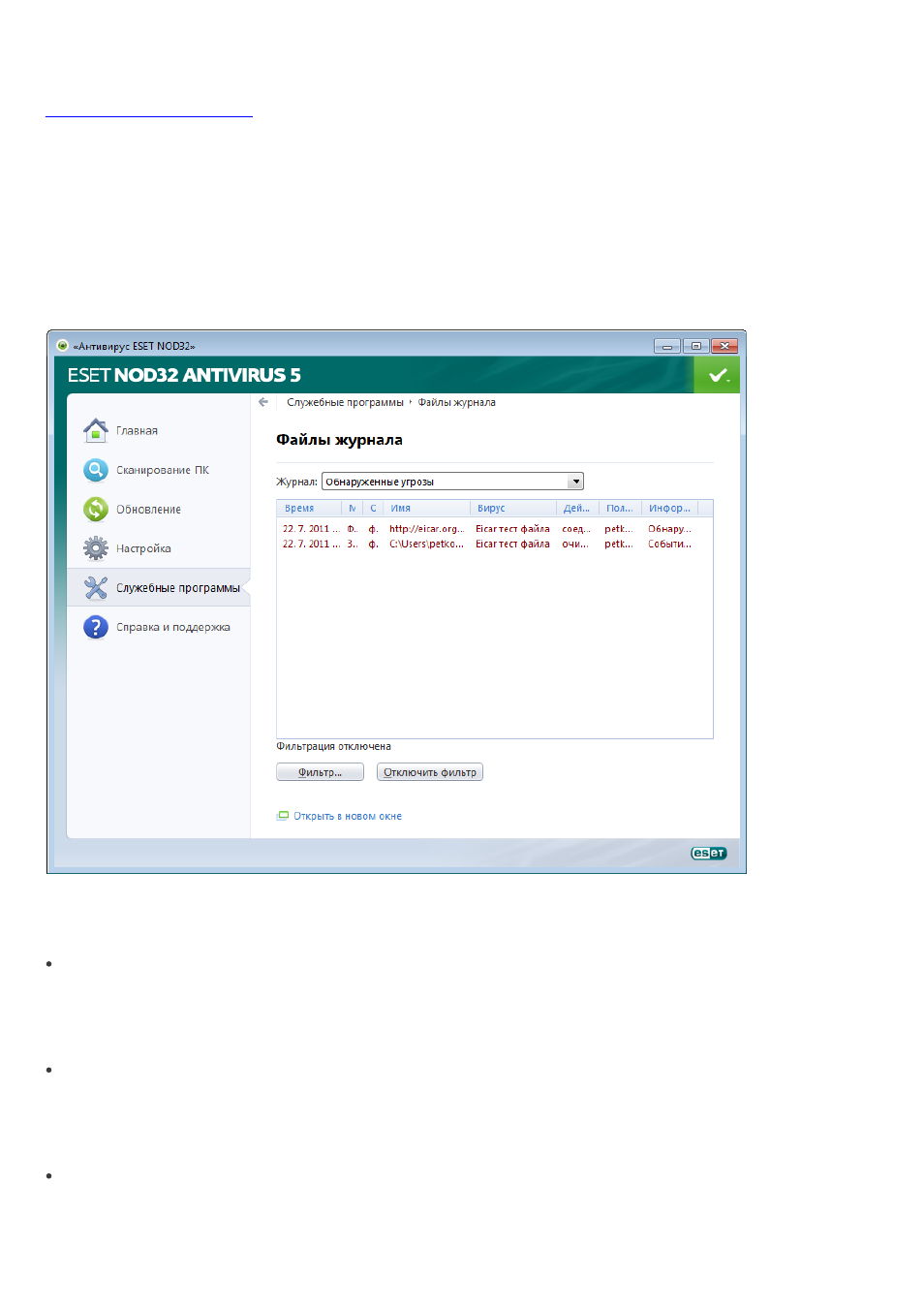The width and height of the screenshot is (924, 1308).
Task: Click the new-window icon beside Открыть в новом окне
Action: point(283,816)
